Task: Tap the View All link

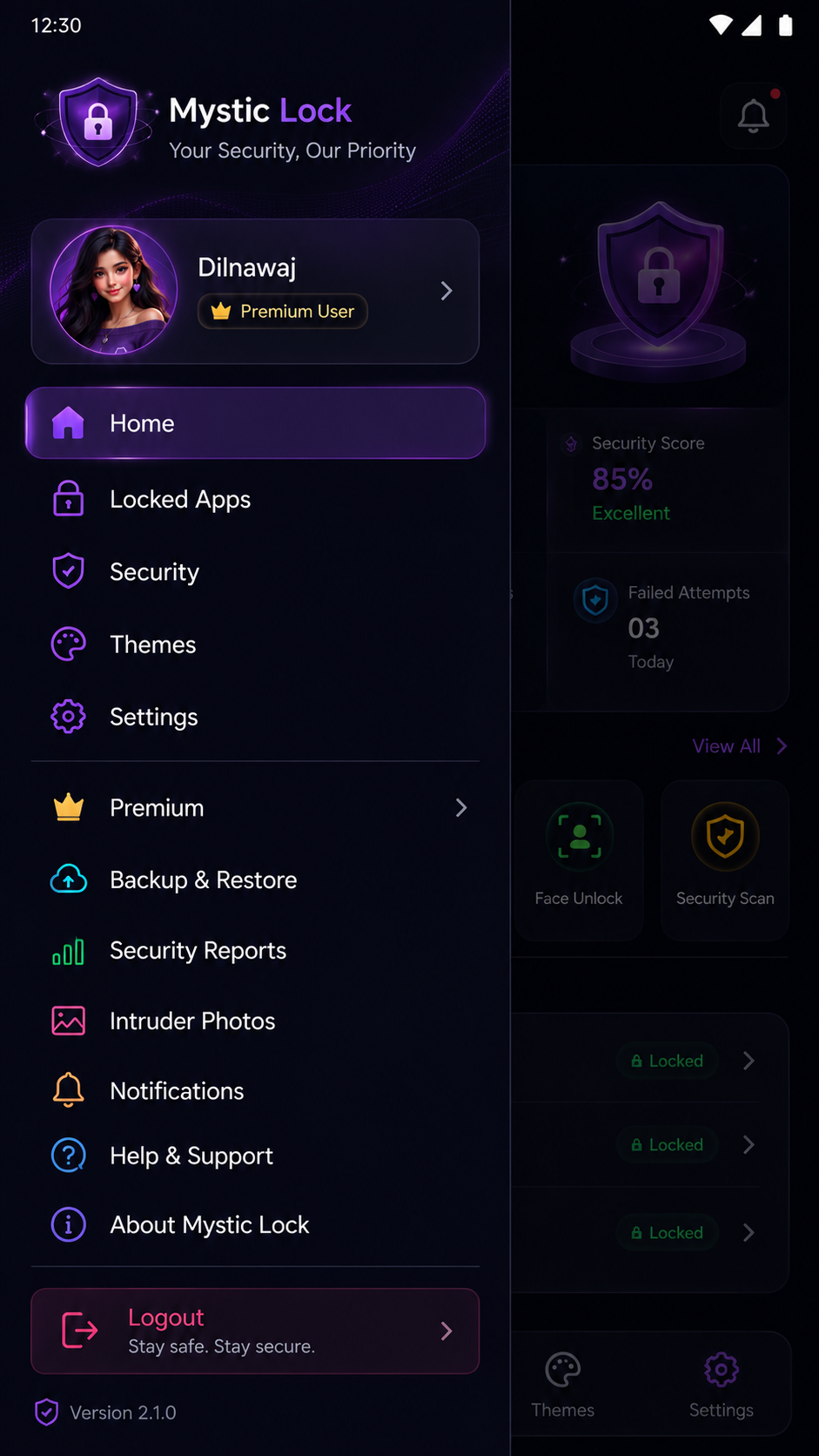Action: [x=726, y=746]
